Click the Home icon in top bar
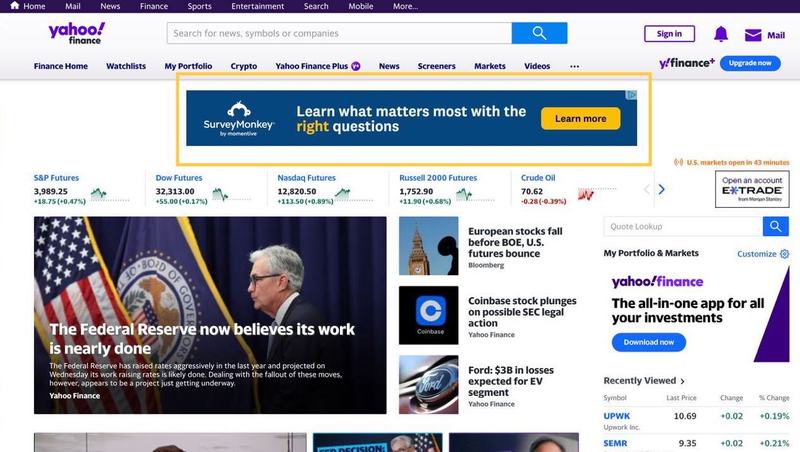The image size is (800, 452). click(13, 6)
